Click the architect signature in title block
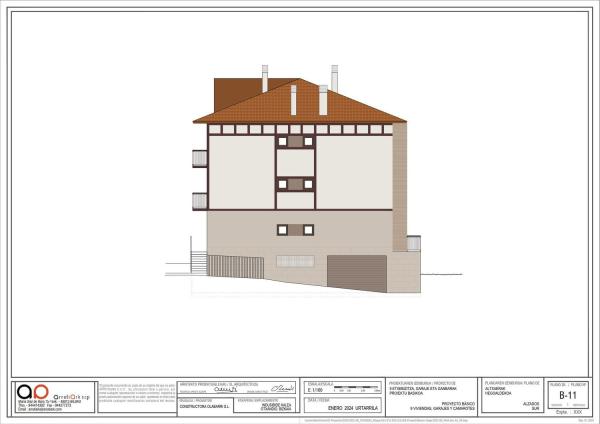600x424 pixels. (x=283, y=388)
